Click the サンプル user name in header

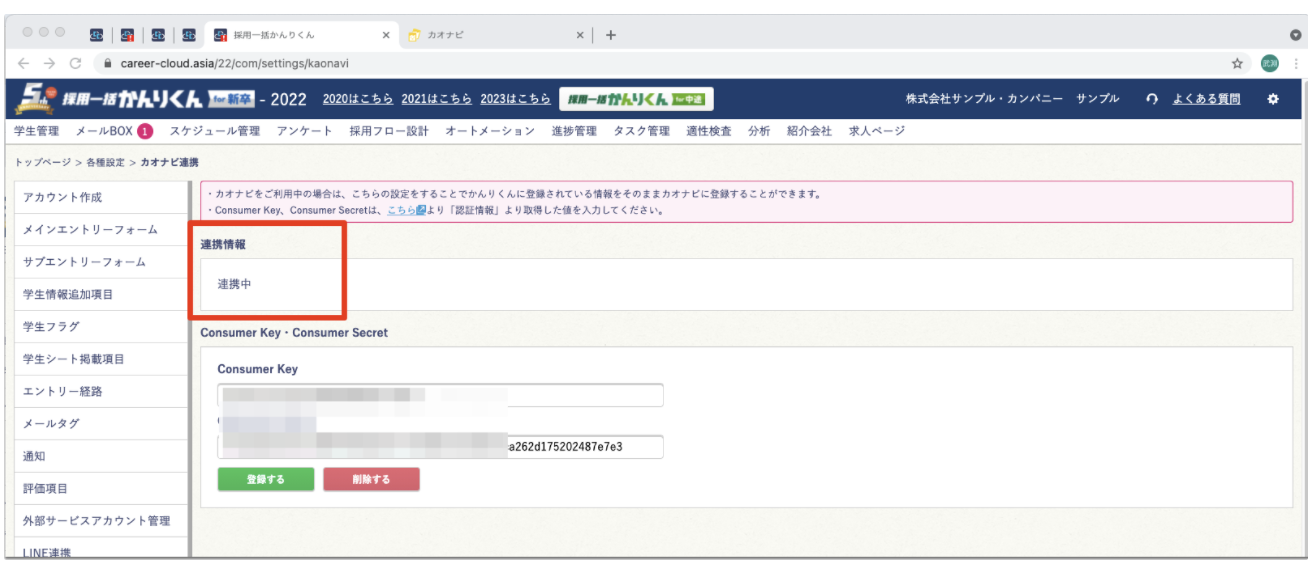1098,99
